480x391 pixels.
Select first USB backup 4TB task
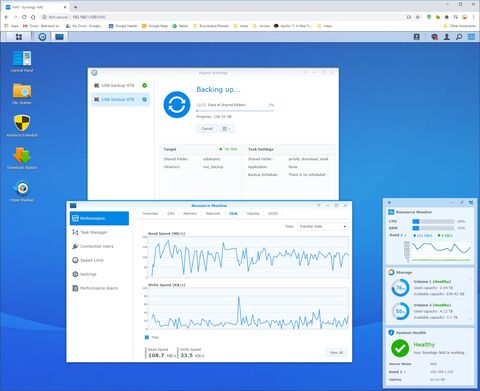click(x=120, y=86)
